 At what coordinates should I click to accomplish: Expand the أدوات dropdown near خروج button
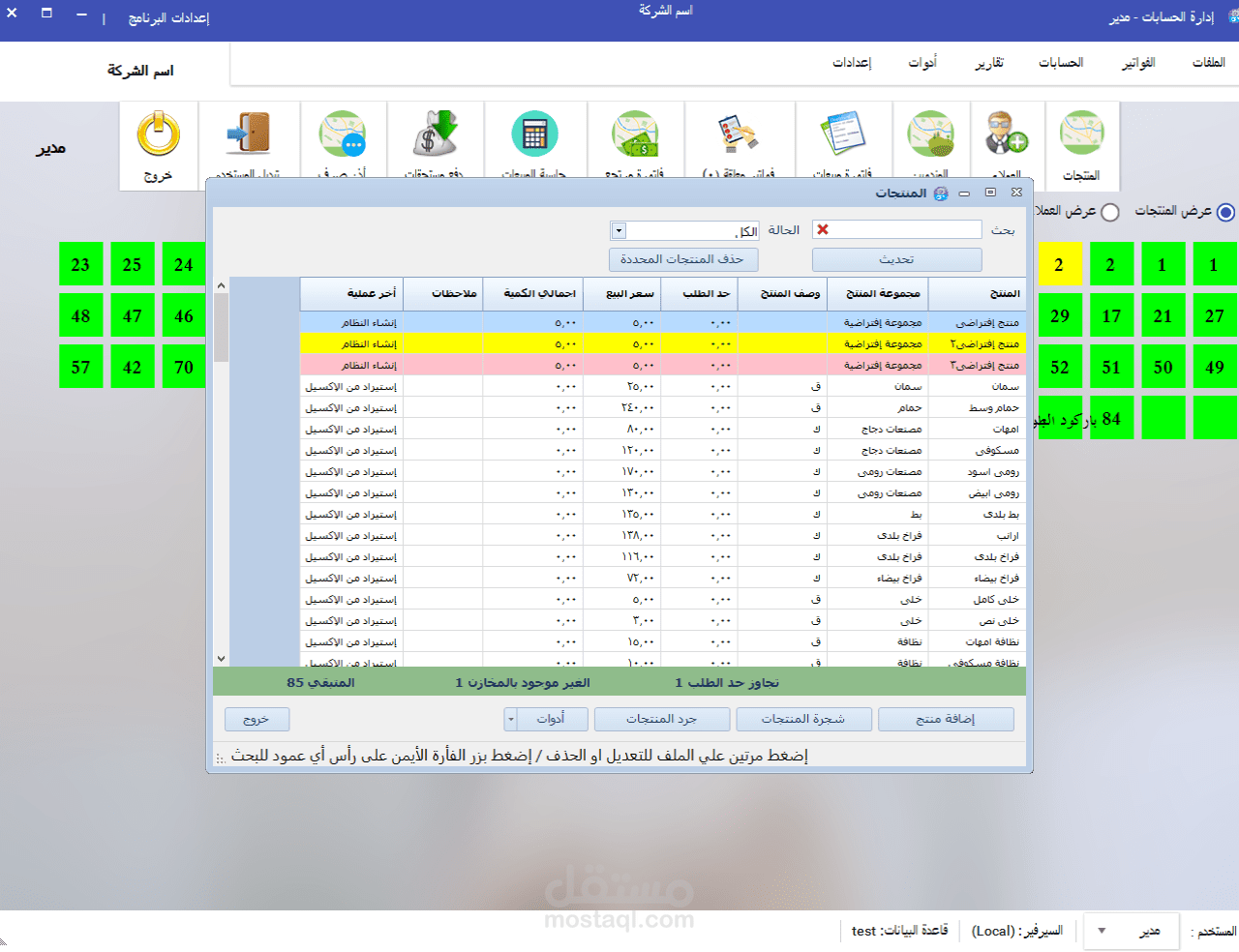(x=510, y=719)
